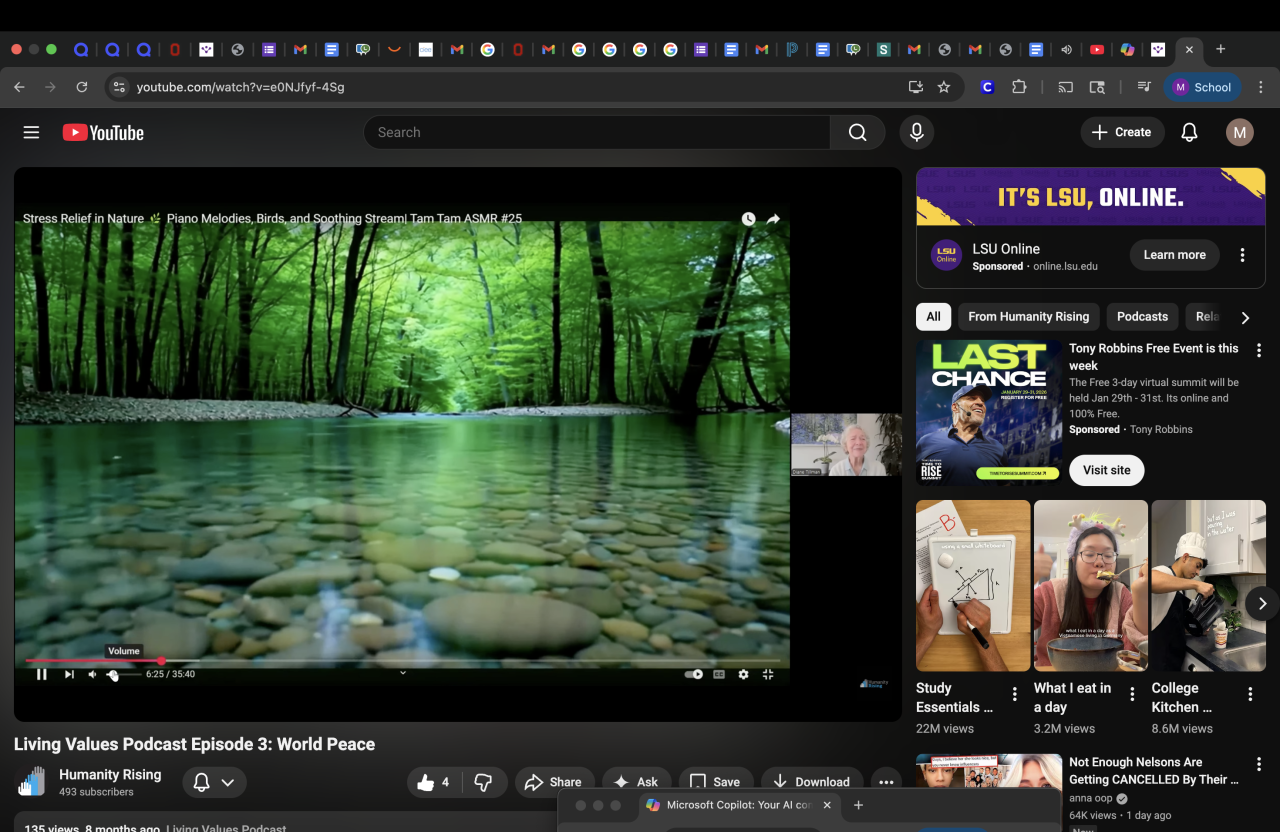This screenshot has height=832, width=1280.
Task: Adjust the volume slider handle
Action: tap(113, 675)
